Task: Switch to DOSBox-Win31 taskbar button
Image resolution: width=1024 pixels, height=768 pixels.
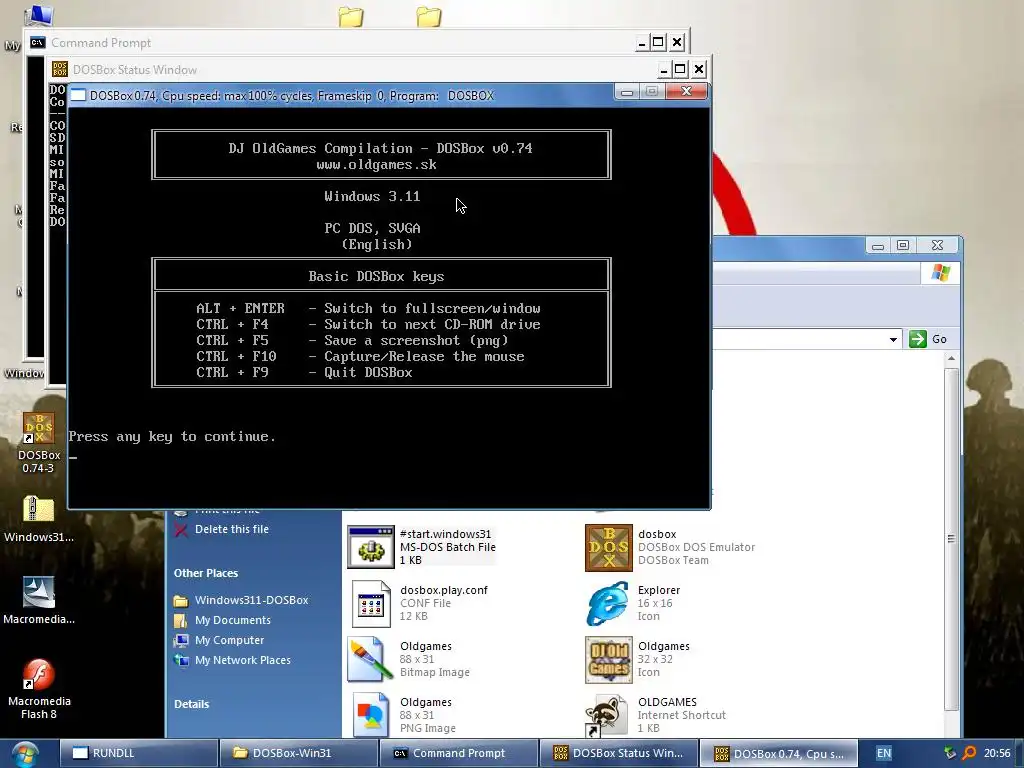Action: point(298,753)
